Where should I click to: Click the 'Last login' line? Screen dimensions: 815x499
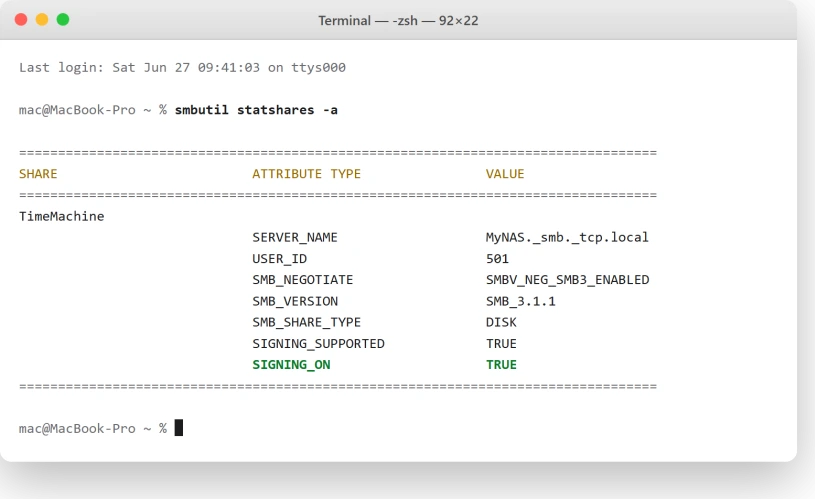coord(182,68)
